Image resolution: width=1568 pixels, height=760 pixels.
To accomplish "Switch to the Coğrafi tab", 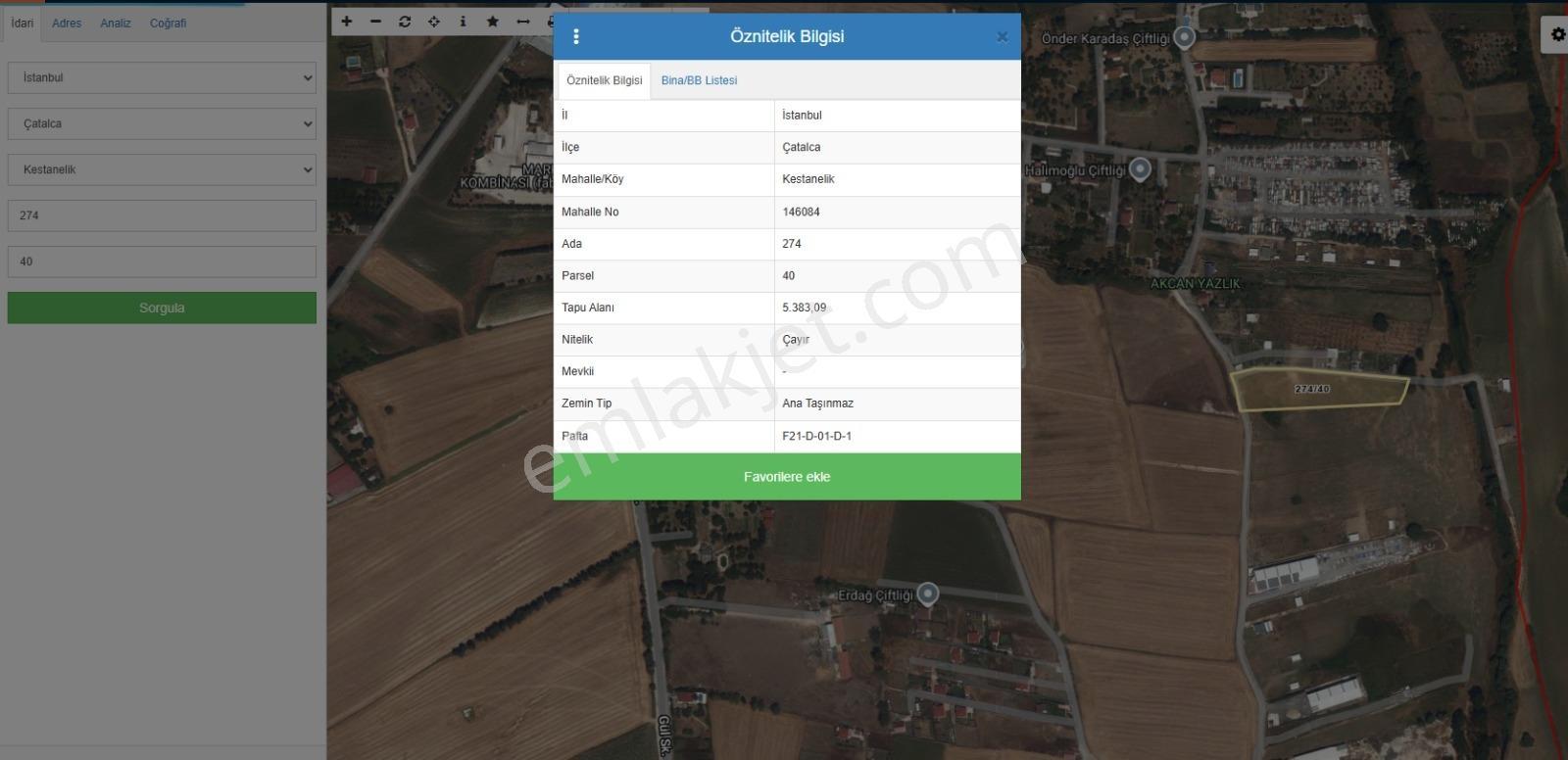I will 168,23.
